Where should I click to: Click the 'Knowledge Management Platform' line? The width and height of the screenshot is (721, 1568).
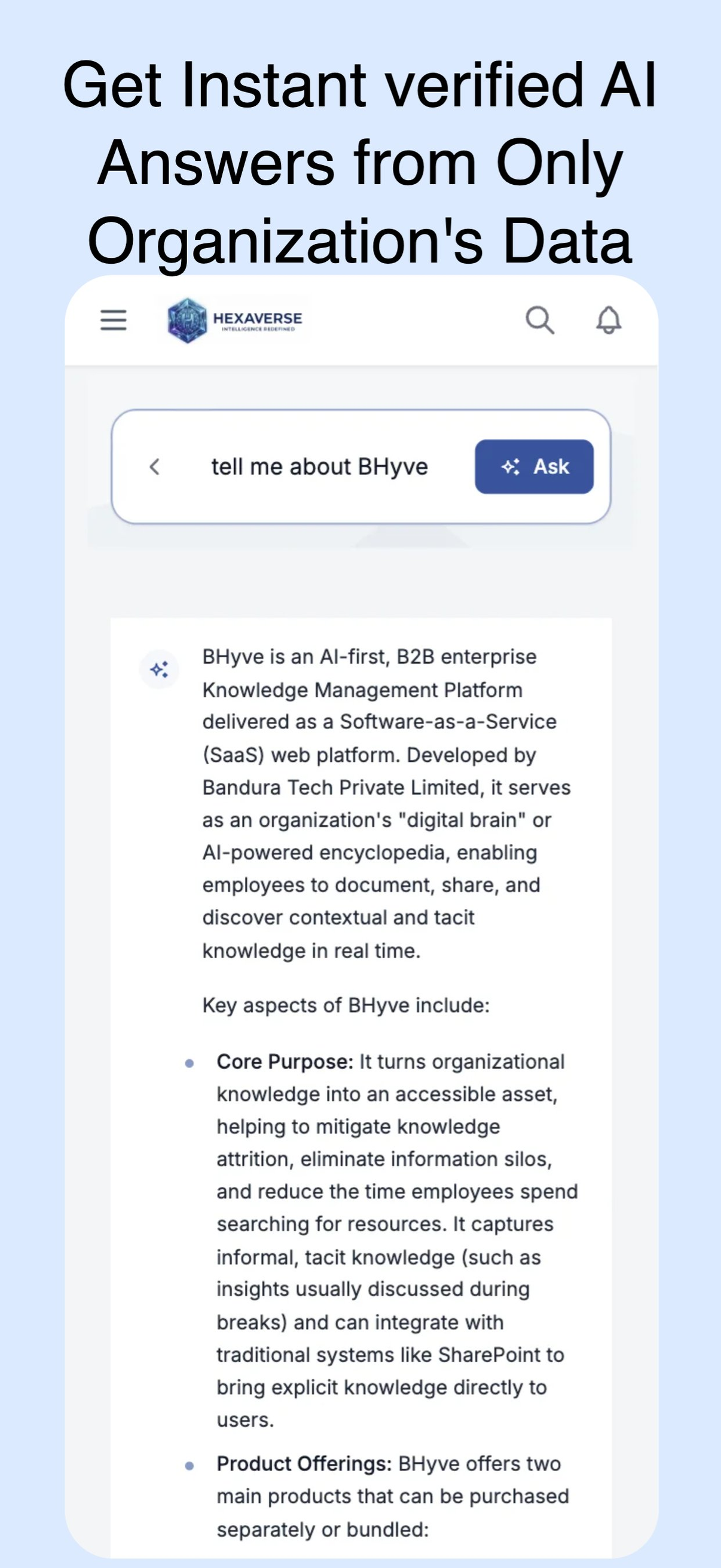tap(363, 690)
